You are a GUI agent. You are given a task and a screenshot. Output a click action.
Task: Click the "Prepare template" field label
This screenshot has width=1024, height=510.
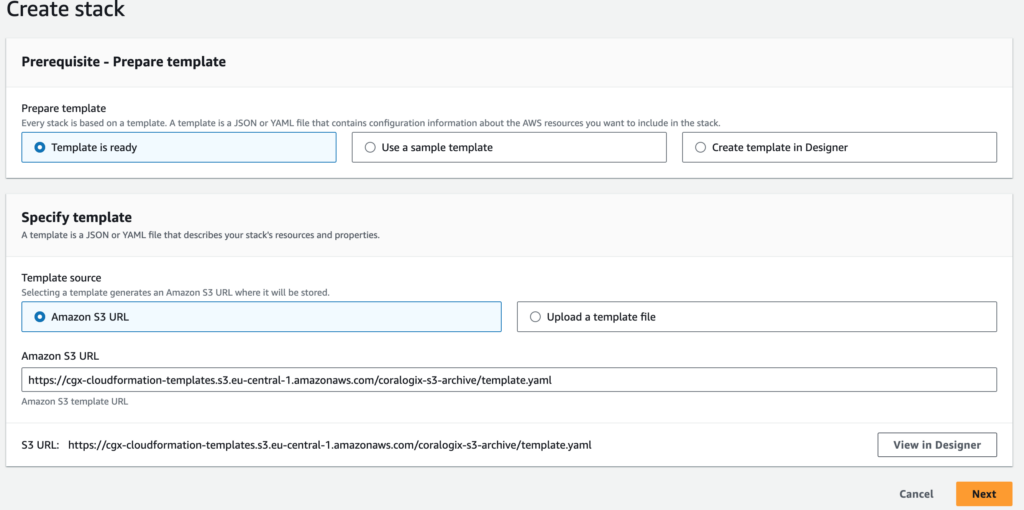64,108
